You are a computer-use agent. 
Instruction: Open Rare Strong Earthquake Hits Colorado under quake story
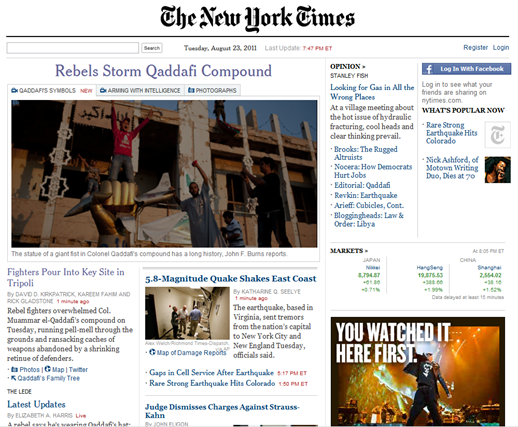[x=212, y=383]
